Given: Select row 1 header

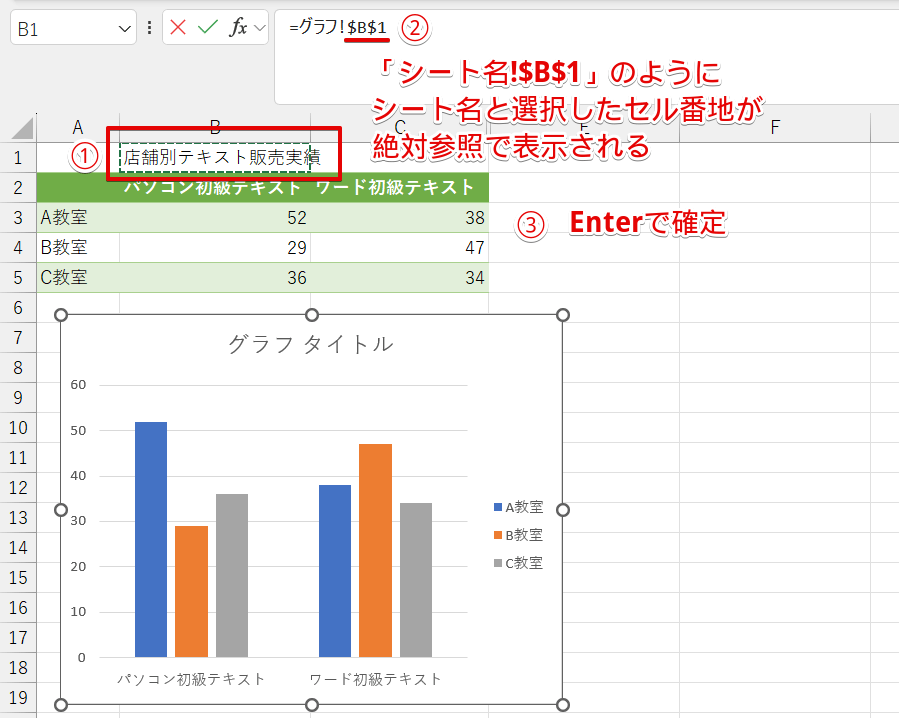Looking at the screenshot, I should pyautogui.click(x=18, y=157).
